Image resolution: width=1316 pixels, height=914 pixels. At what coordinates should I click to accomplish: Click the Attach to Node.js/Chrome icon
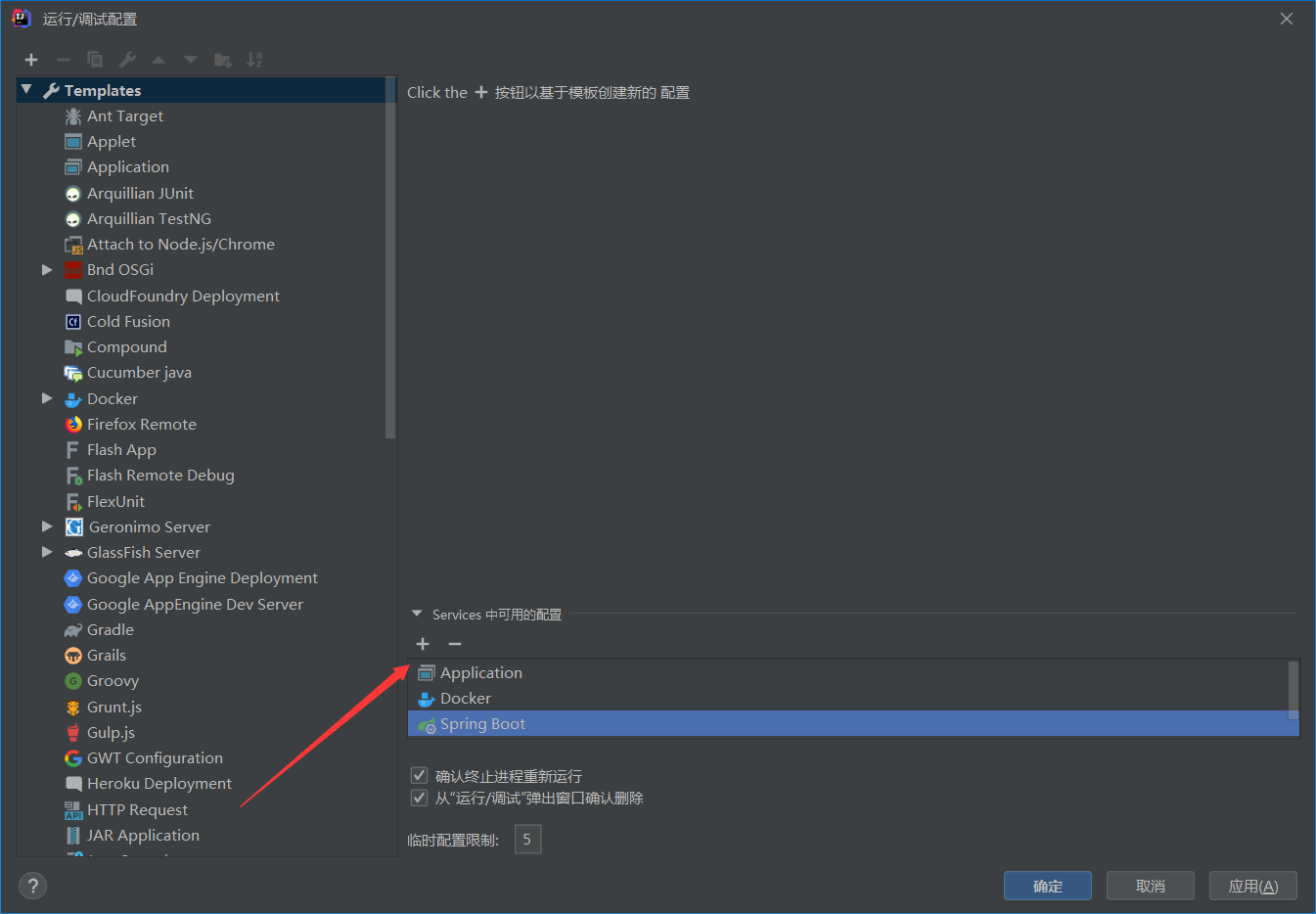click(x=73, y=245)
